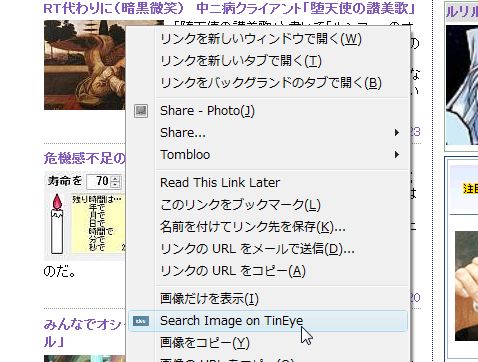Decrease the lifespan value stepper down arrow
Image resolution: width=478 pixels, height=362 pixels.
[x=115, y=185]
